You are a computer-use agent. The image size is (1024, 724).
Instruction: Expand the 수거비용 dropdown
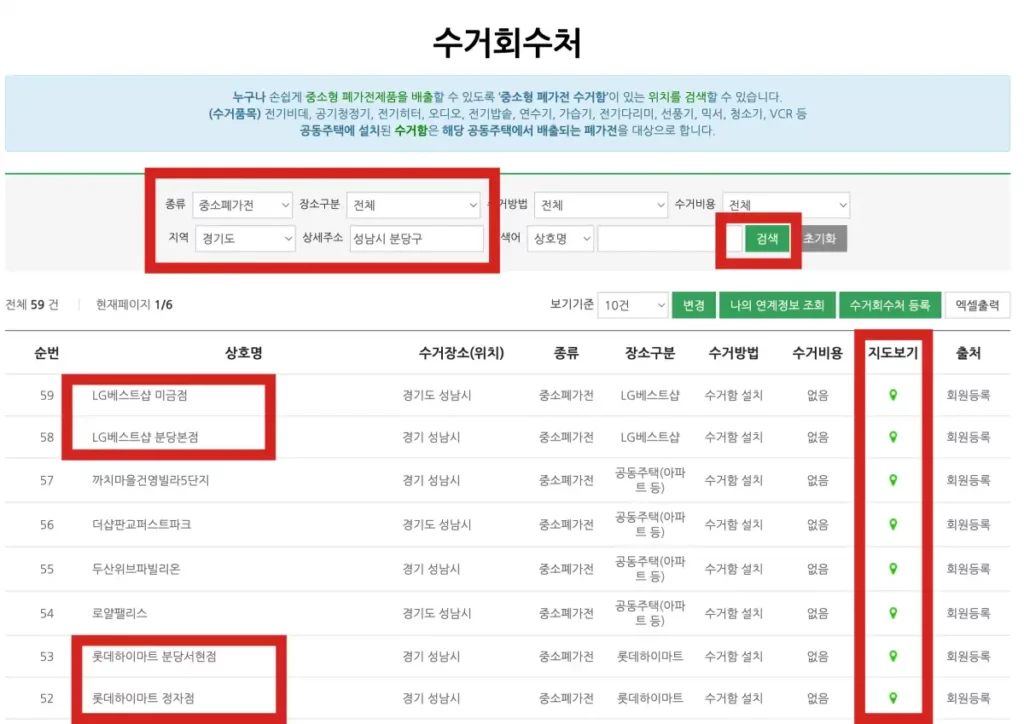tap(786, 205)
